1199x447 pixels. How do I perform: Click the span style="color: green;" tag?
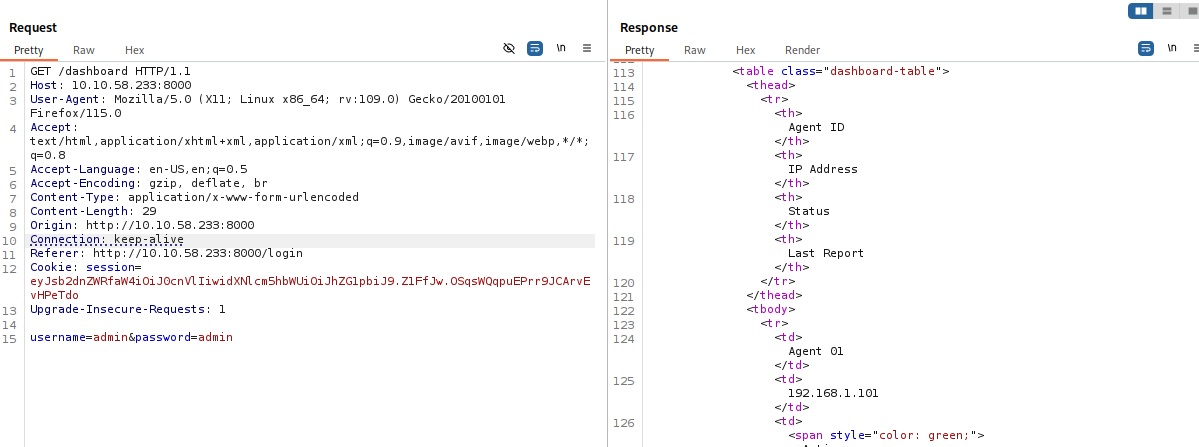tap(886, 436)
